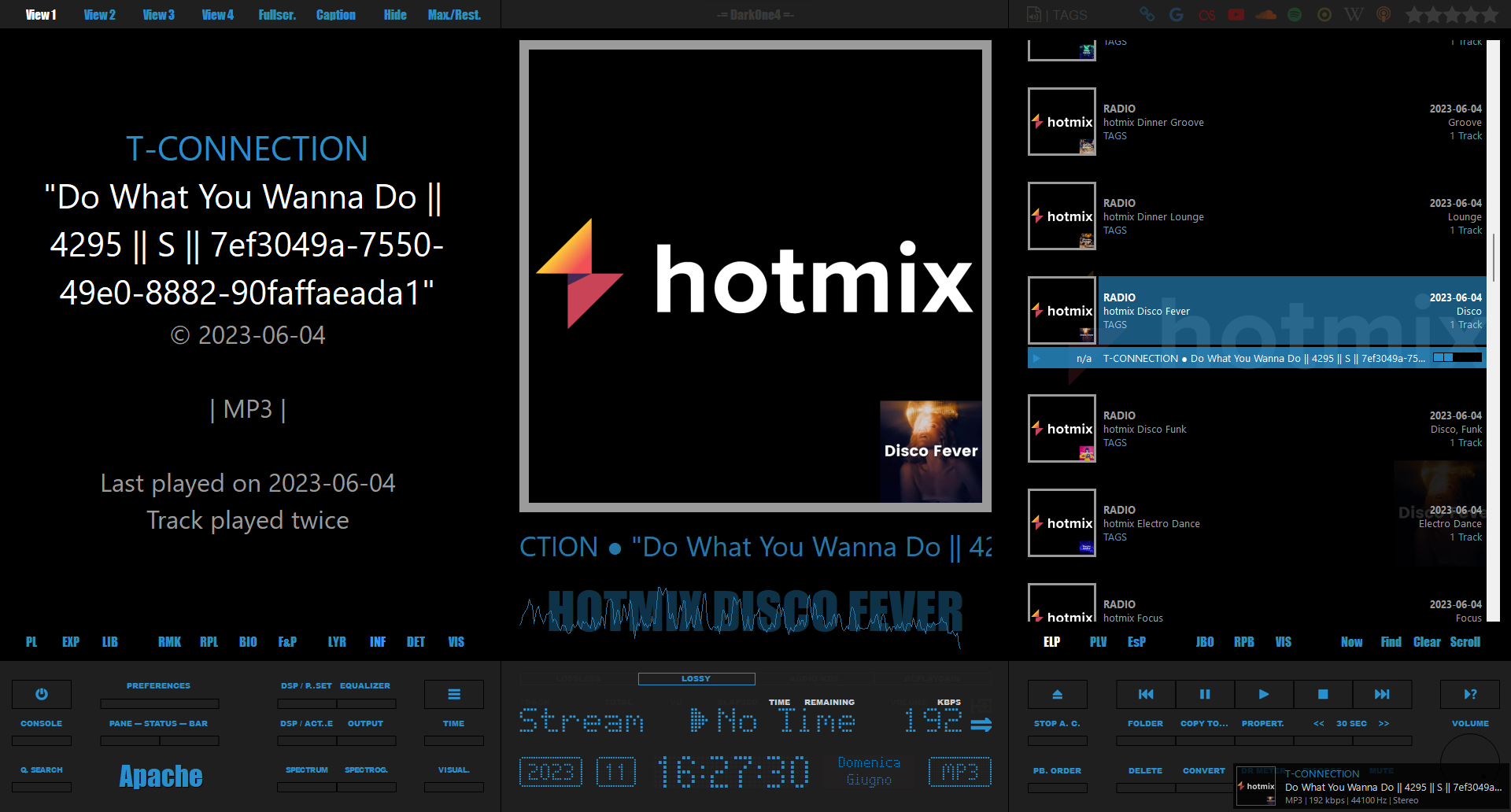Viewport: 1511px width, 812px height.
Task: Click the Stop A. C. button
Action: [x=1057, y=723]
